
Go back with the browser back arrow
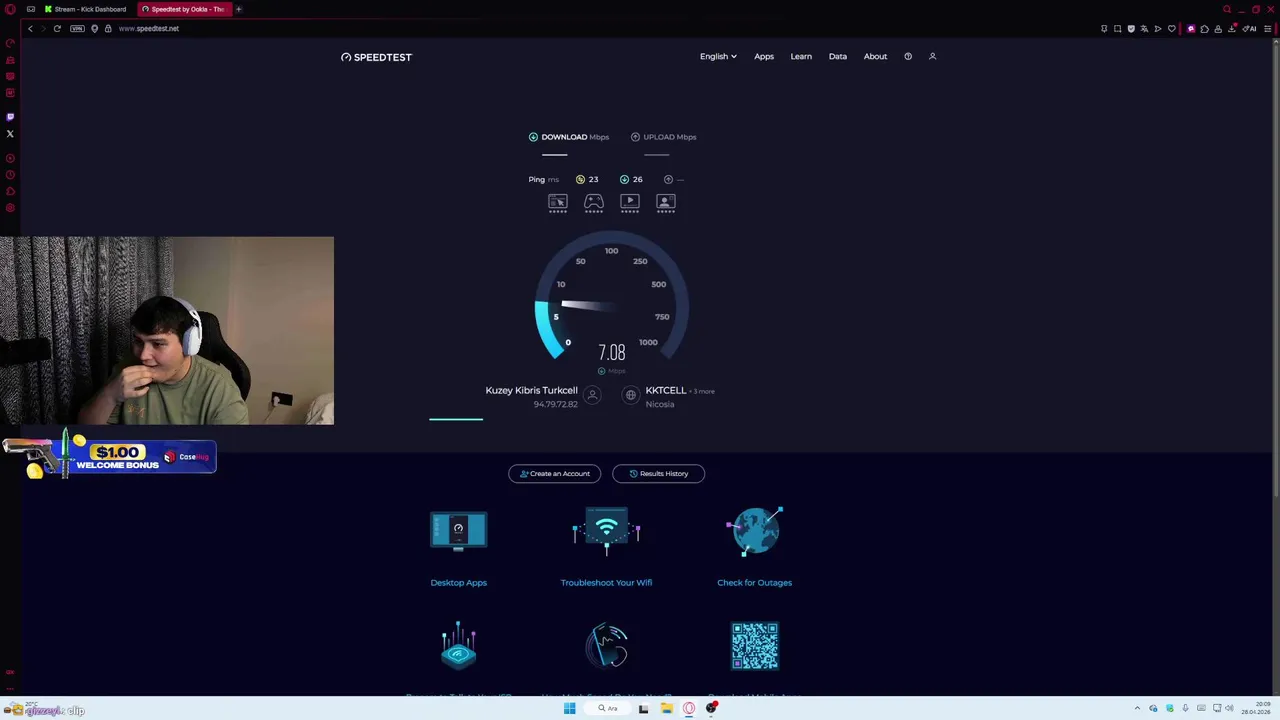coord(30,28)
